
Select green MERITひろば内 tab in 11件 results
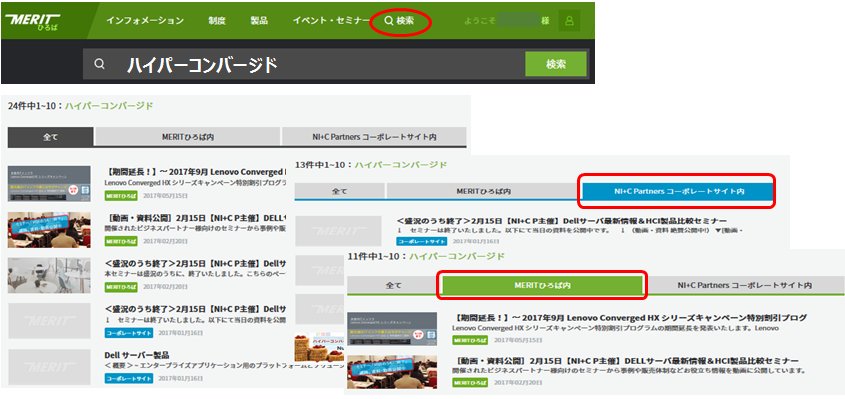tap(543, 286)
